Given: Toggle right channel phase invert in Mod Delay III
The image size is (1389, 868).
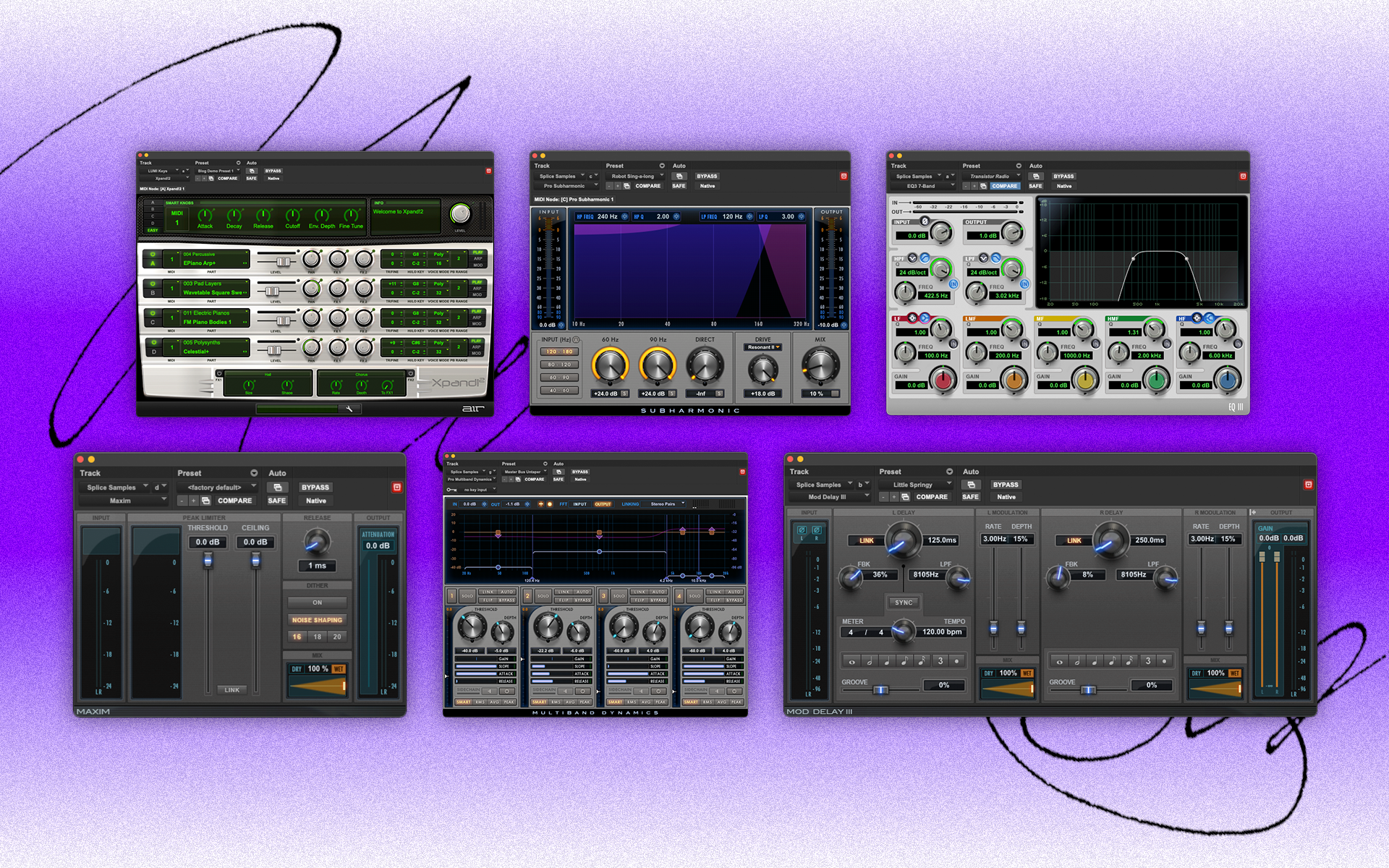Looking at the screenshot, I should [816, 530].
